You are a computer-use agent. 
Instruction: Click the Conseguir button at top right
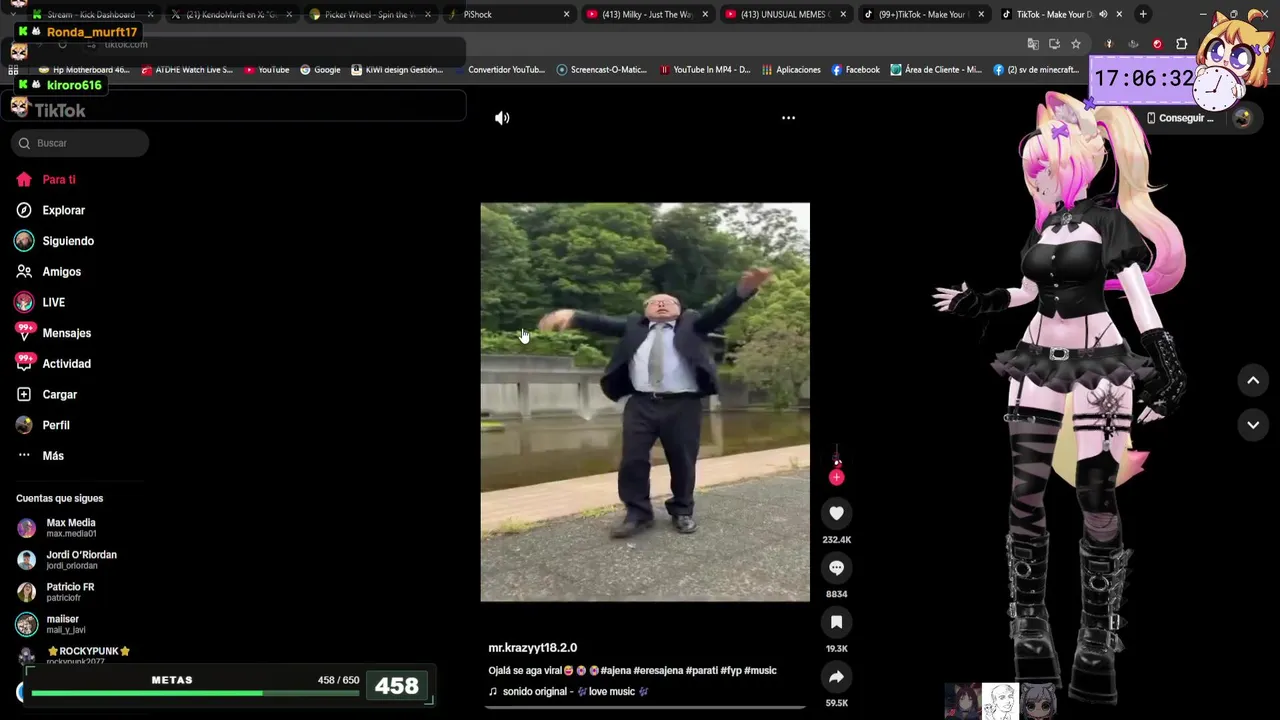1181,118
